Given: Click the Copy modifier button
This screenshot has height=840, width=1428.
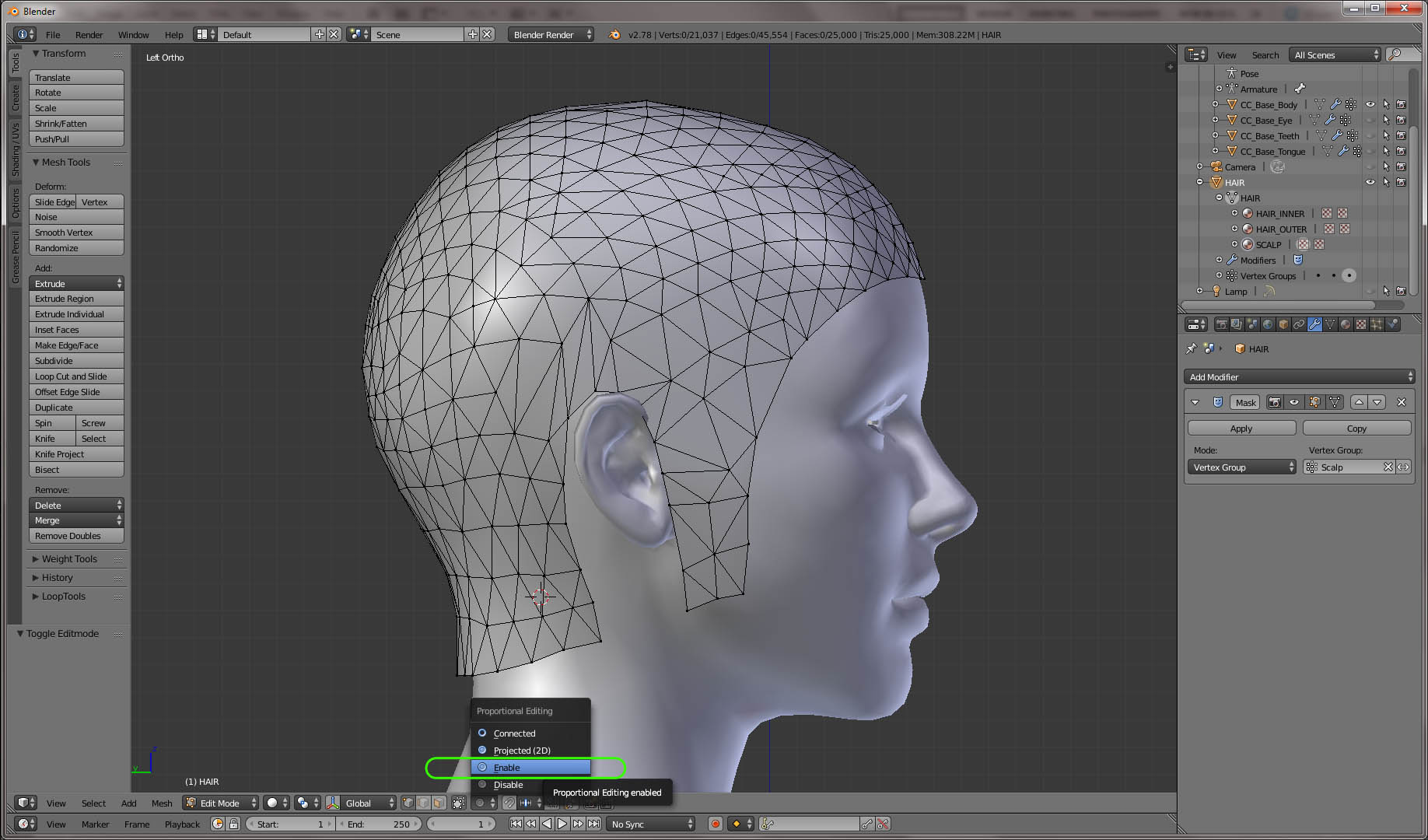Looking at the screenshot, I should click(x=1356, y=428).
